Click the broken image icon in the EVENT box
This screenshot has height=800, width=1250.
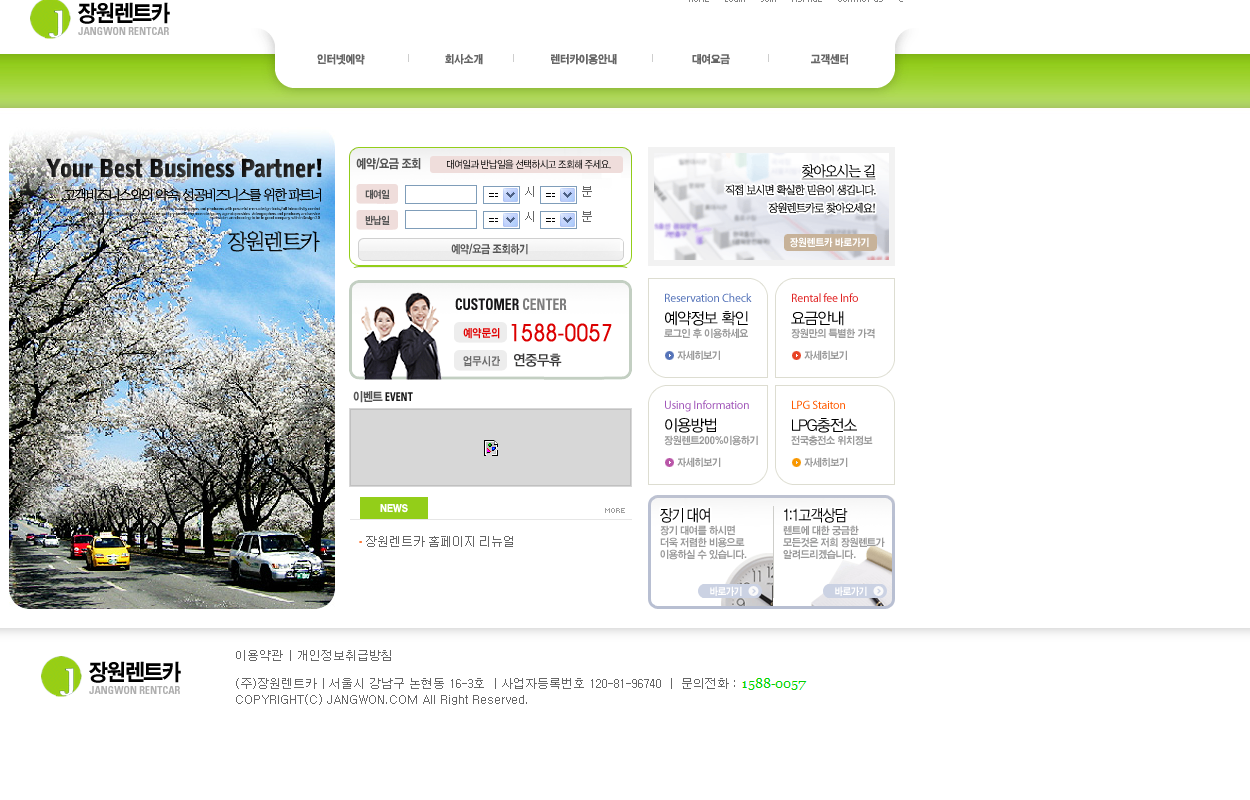(491, 448)
